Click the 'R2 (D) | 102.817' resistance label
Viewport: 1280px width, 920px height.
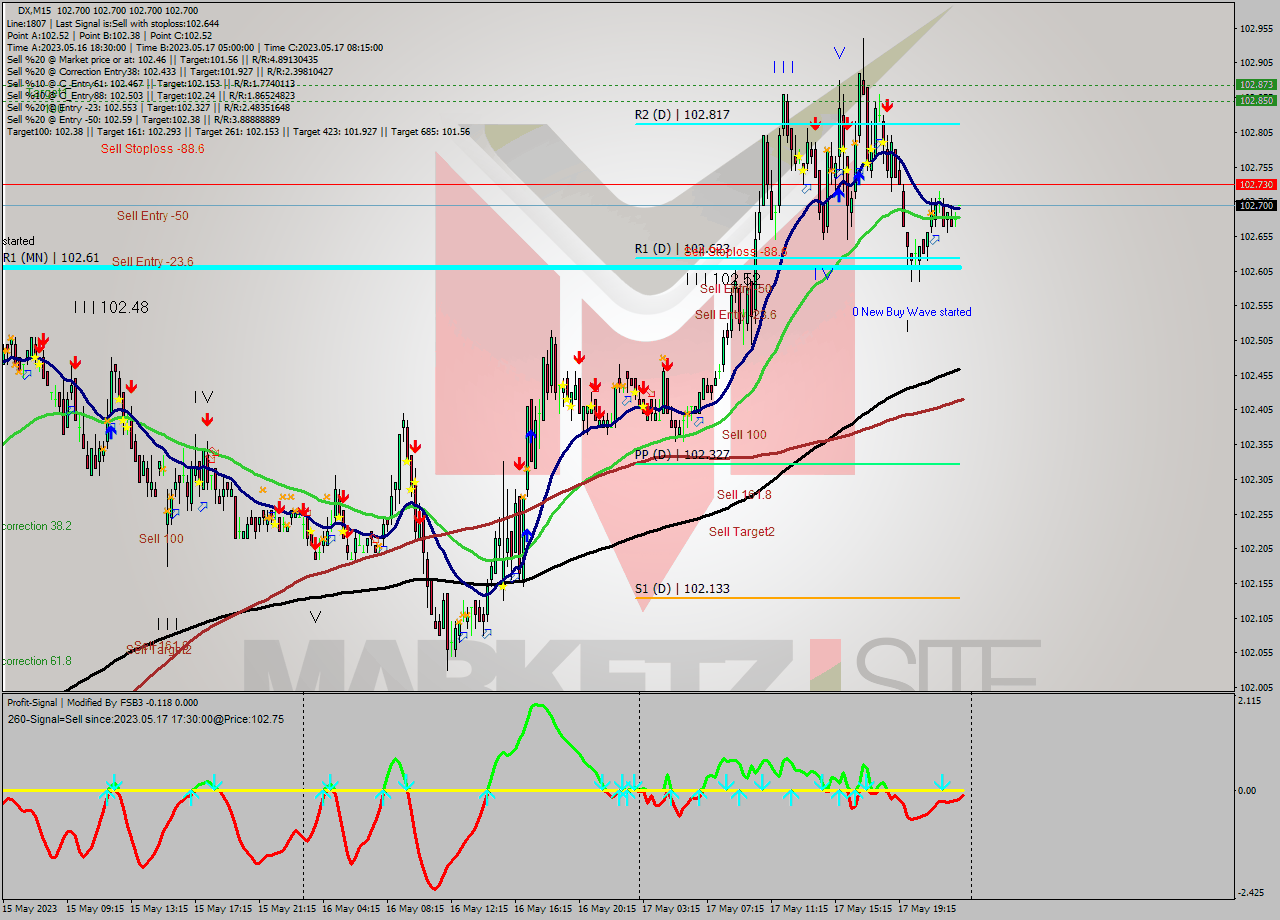[682, 115]
